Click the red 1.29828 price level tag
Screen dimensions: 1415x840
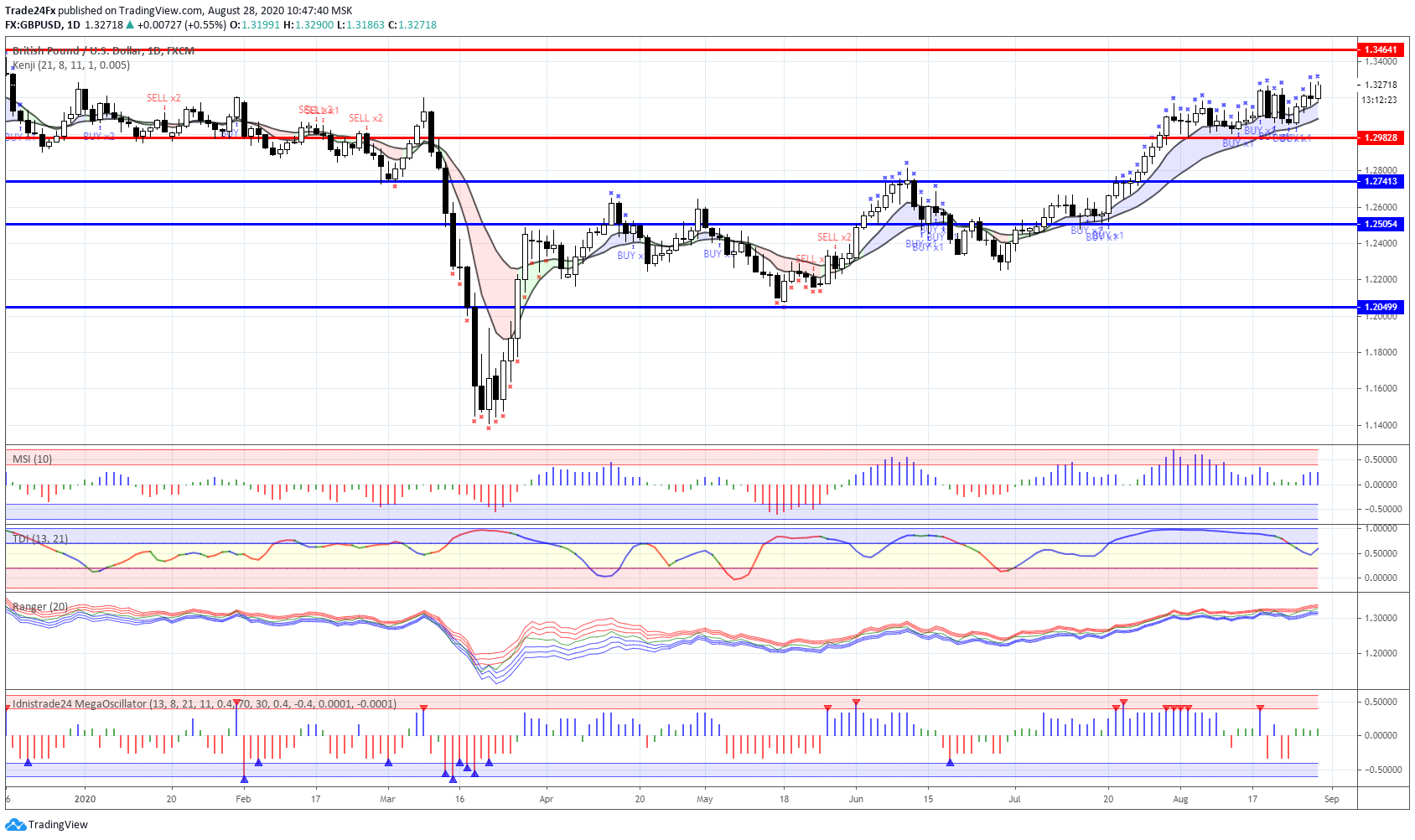pos(1381,137)
